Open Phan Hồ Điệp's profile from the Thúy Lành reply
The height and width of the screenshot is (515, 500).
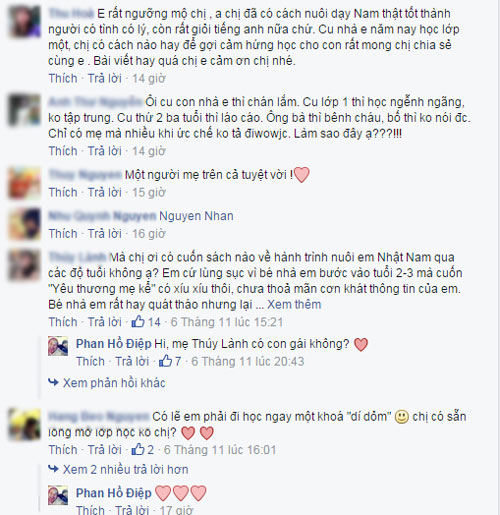coord(114,344)
